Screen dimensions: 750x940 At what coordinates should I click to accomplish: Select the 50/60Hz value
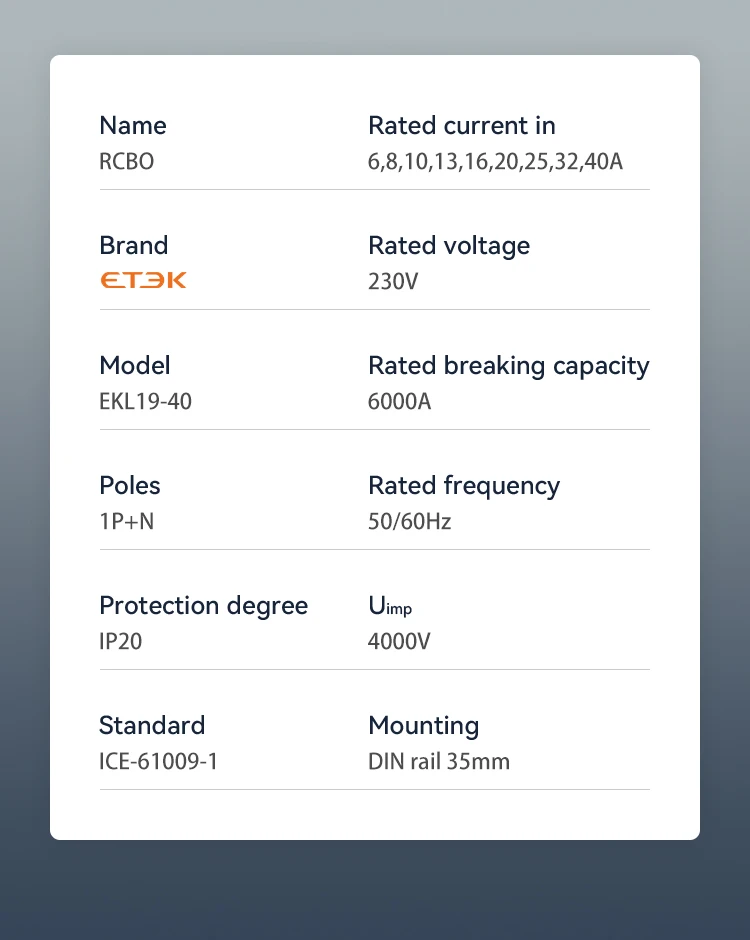tap(409, 522)
